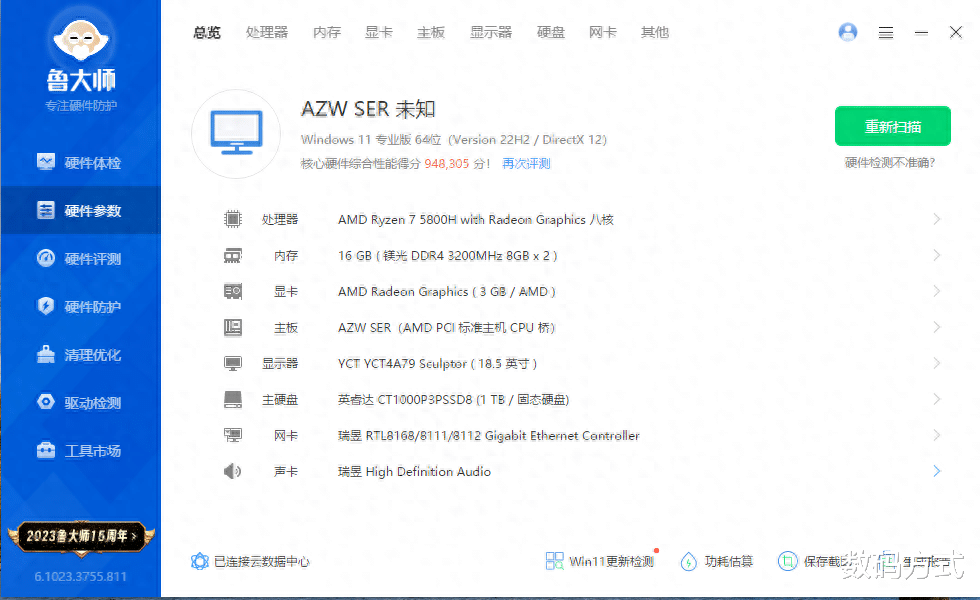Viewport: 980px width, 600px height.
Task: Open the hamburger main menu icon
Action: (886, 32)
